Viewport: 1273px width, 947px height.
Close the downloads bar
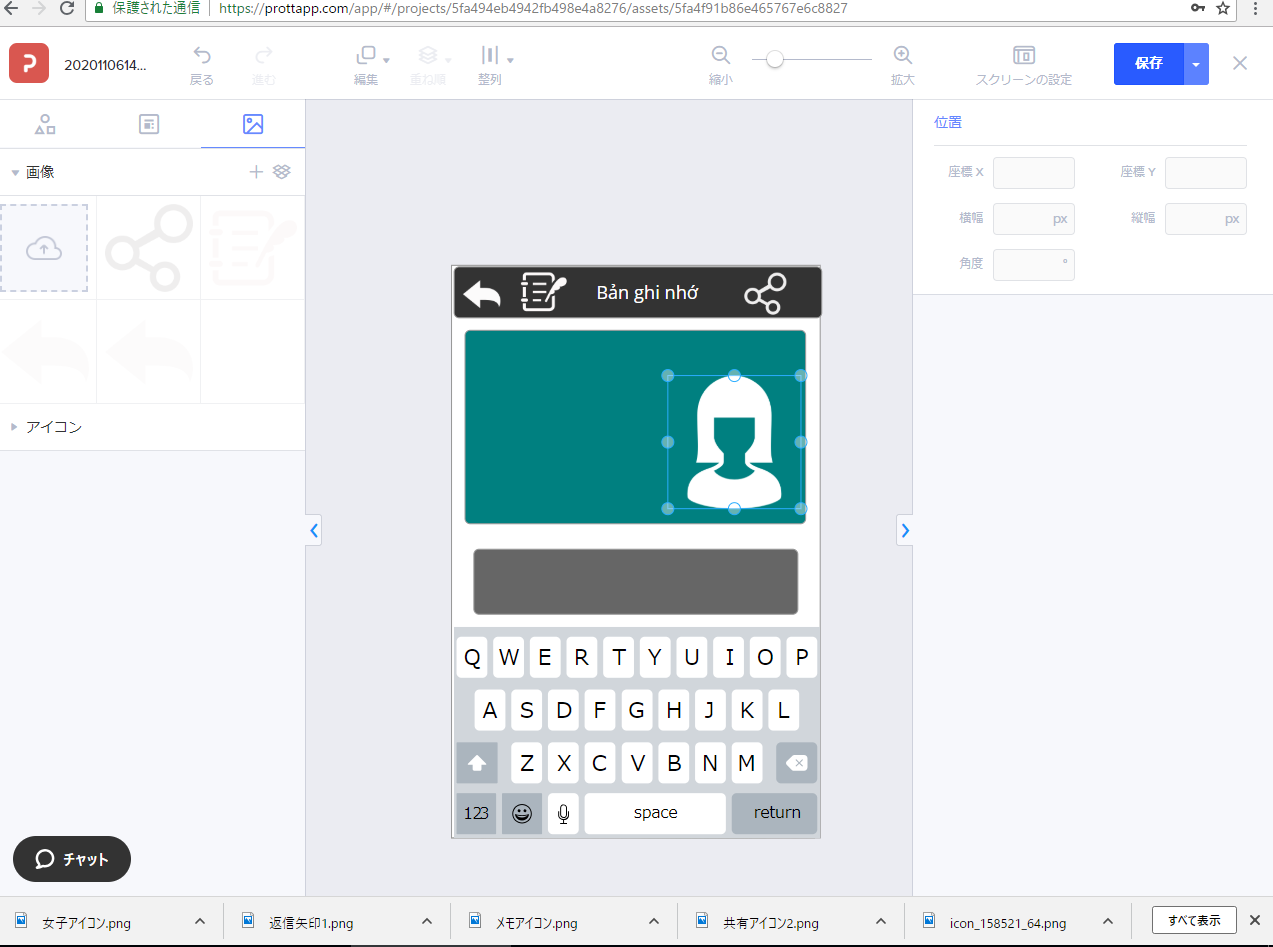1255,920
